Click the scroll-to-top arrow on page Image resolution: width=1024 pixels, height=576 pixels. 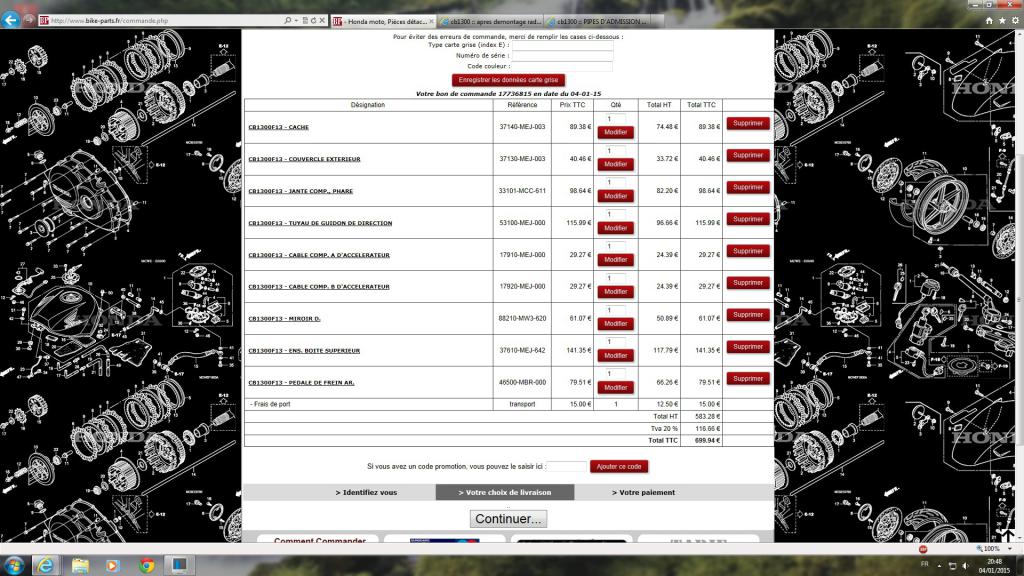1008,534
